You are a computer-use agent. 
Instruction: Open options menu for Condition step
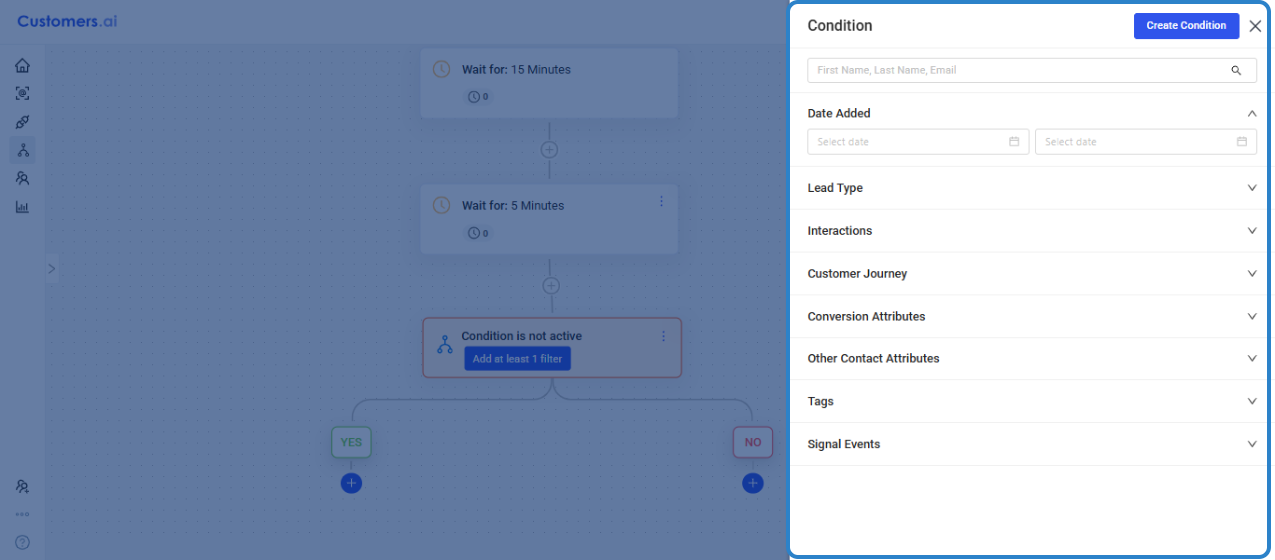click(x=663, y=336)
